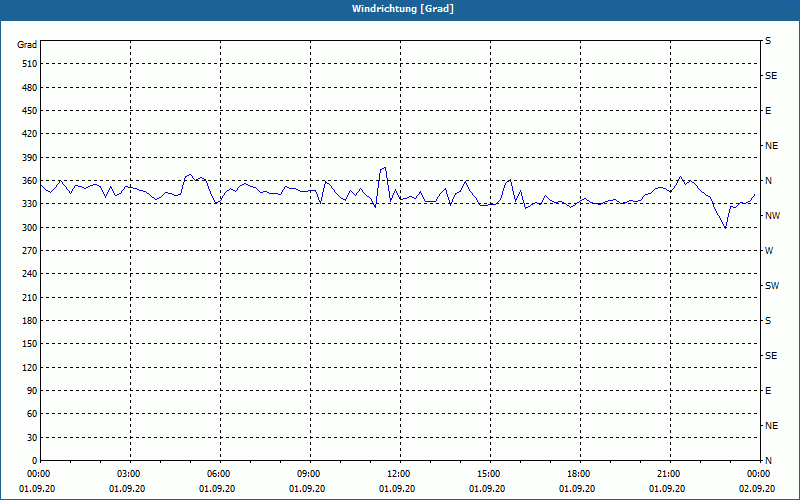Click the 30 y-axis value
This screenshot has width=800, height=500.
tap(32, 438)
